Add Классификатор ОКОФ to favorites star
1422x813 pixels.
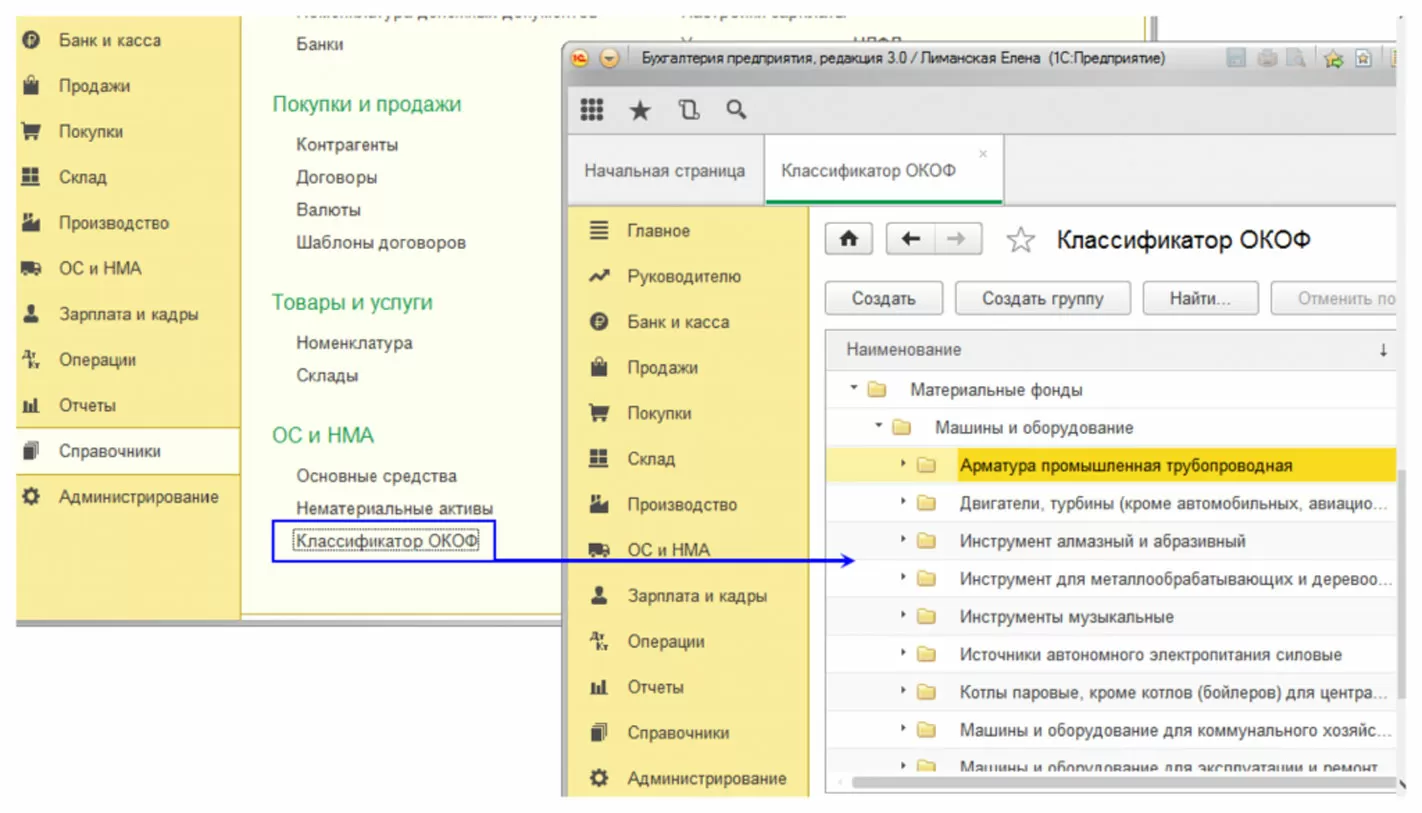1019,240
